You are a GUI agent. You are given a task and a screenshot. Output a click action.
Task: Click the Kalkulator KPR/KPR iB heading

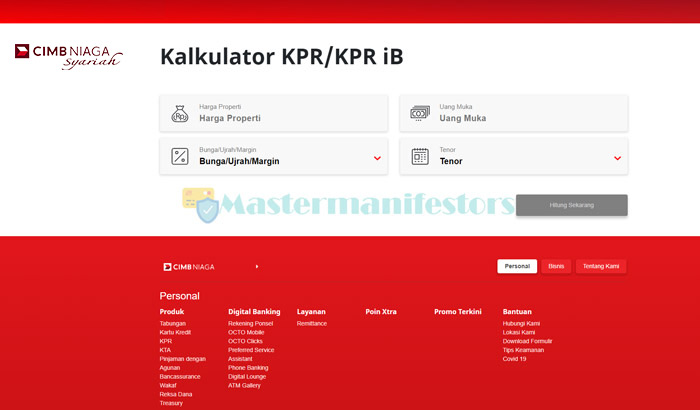282,57
